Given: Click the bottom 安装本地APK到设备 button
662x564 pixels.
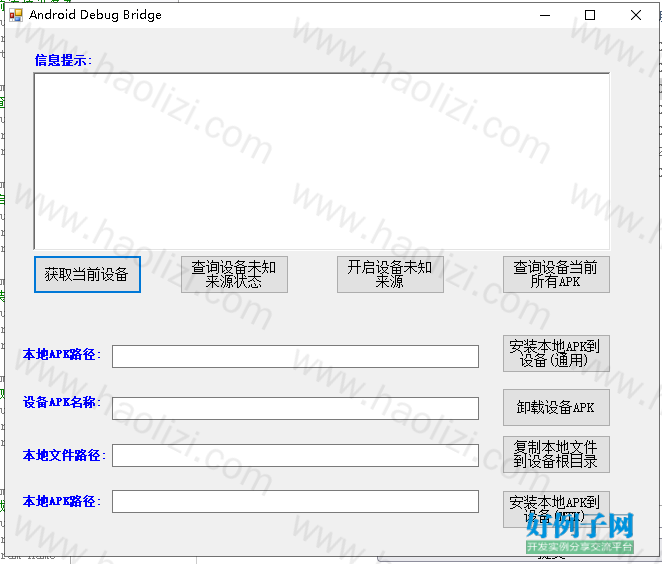Looking at the screenshot, I should pyautogui.click(x=556, y=509).
